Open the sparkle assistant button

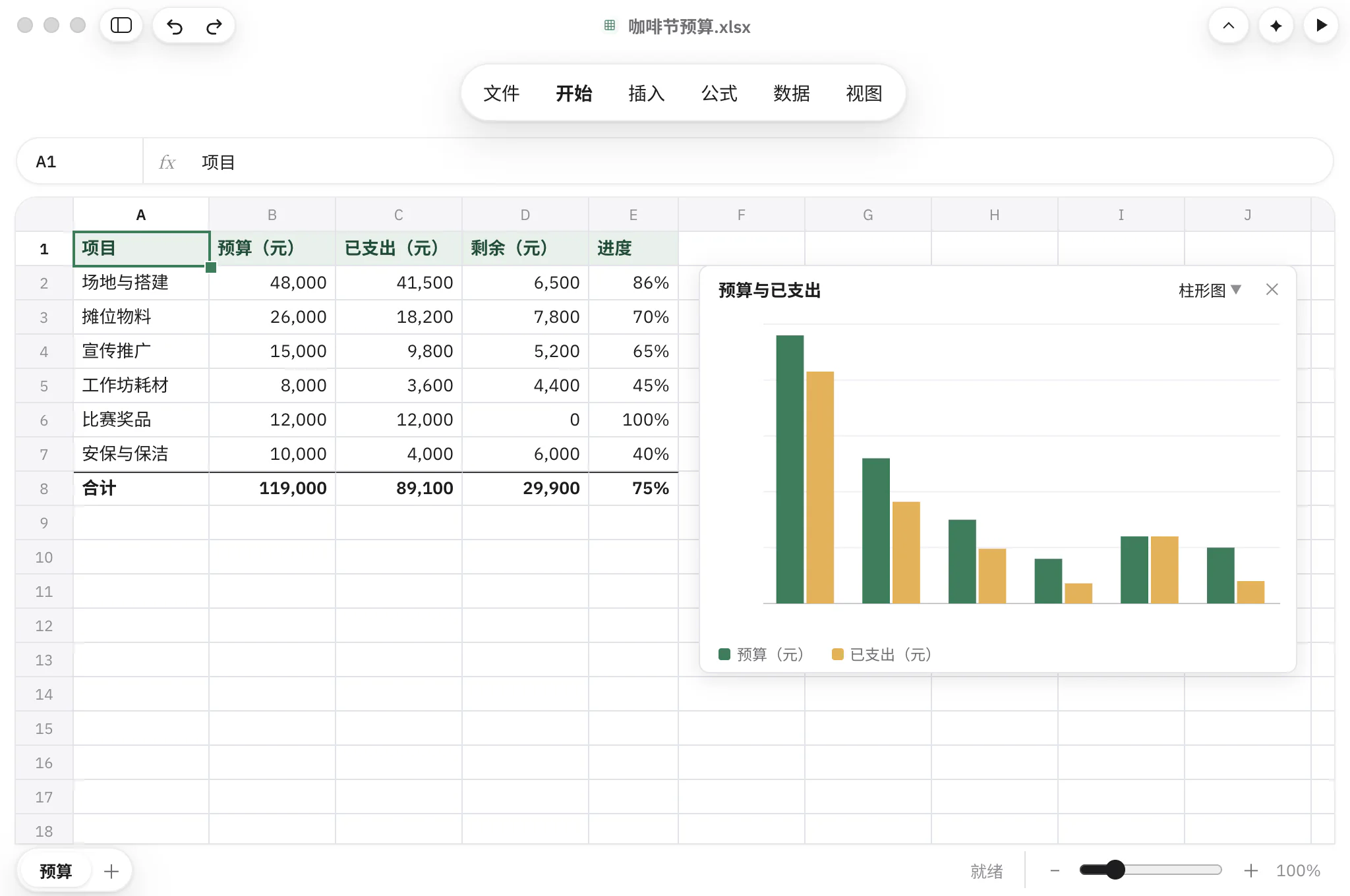coord(1276,26)
